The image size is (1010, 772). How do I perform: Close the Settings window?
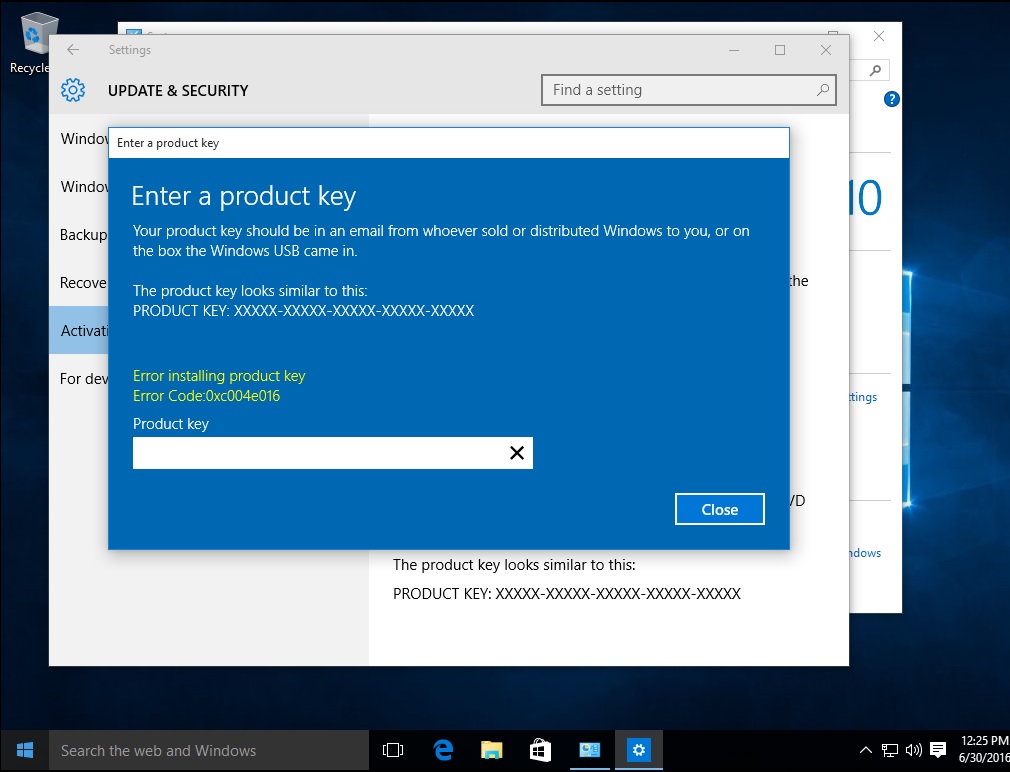click(x=826, y=50)
